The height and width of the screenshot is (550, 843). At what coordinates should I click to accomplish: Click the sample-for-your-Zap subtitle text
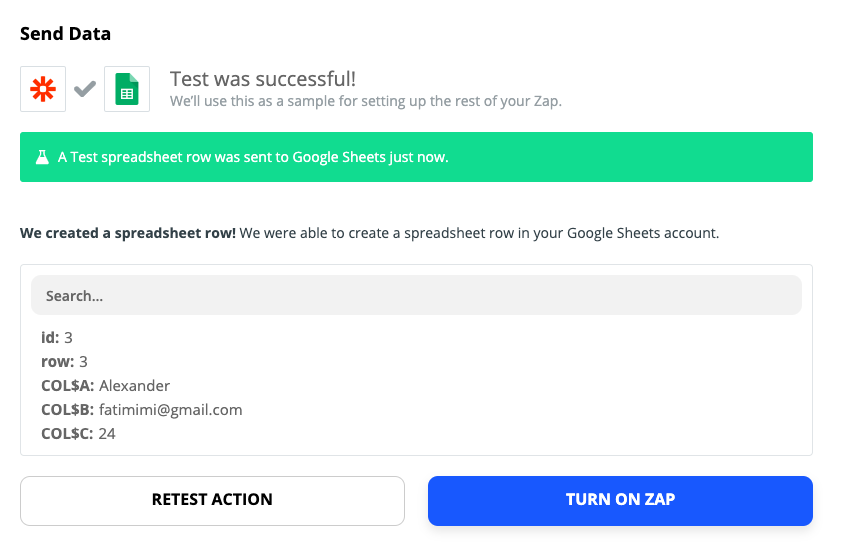click(366, 101)
